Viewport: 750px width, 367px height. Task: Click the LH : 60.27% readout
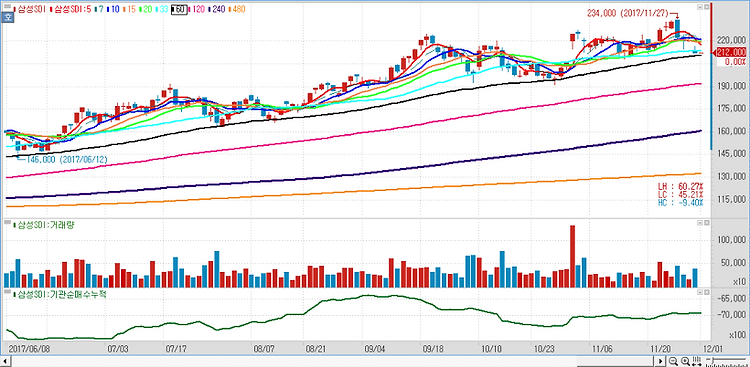(x=680, y=186)
